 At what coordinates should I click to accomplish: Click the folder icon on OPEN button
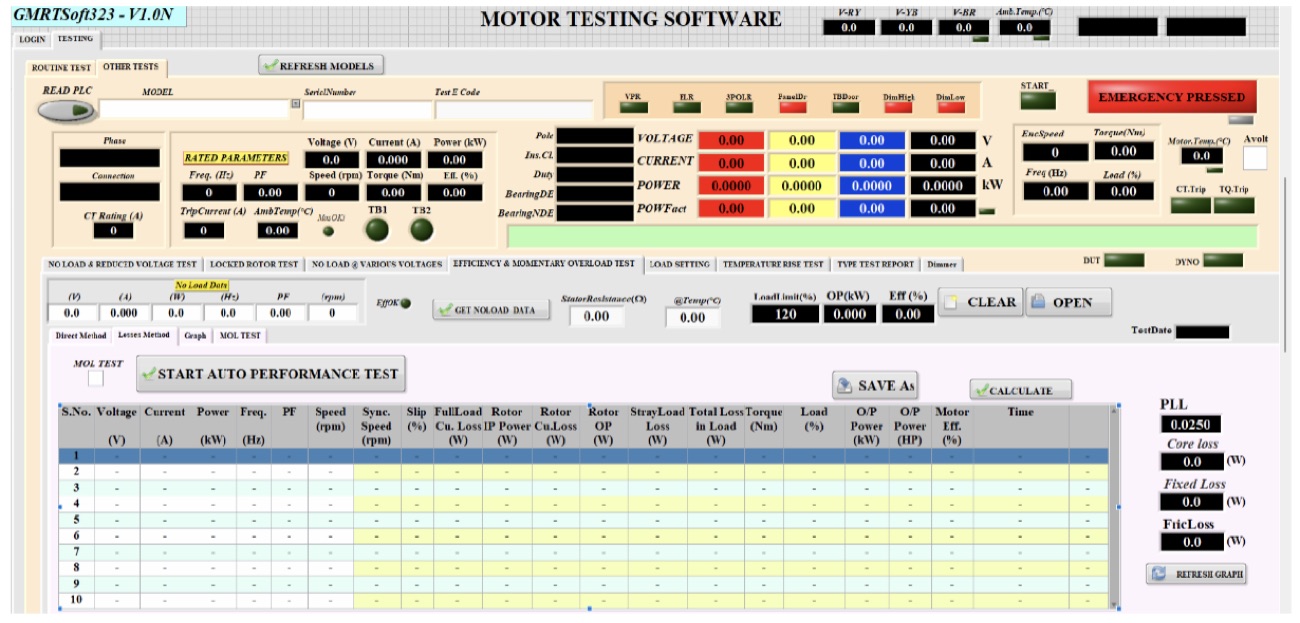[1038, 301]
